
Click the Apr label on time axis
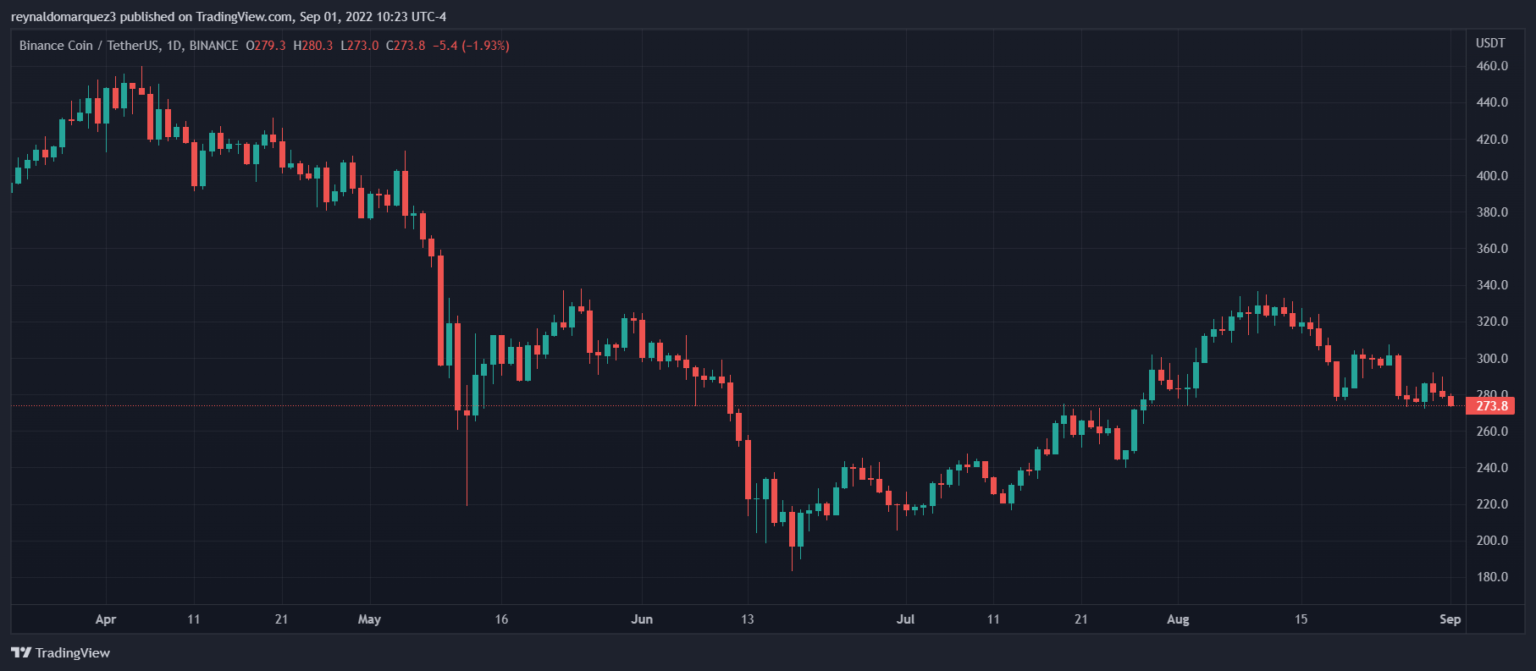point(105,620)
